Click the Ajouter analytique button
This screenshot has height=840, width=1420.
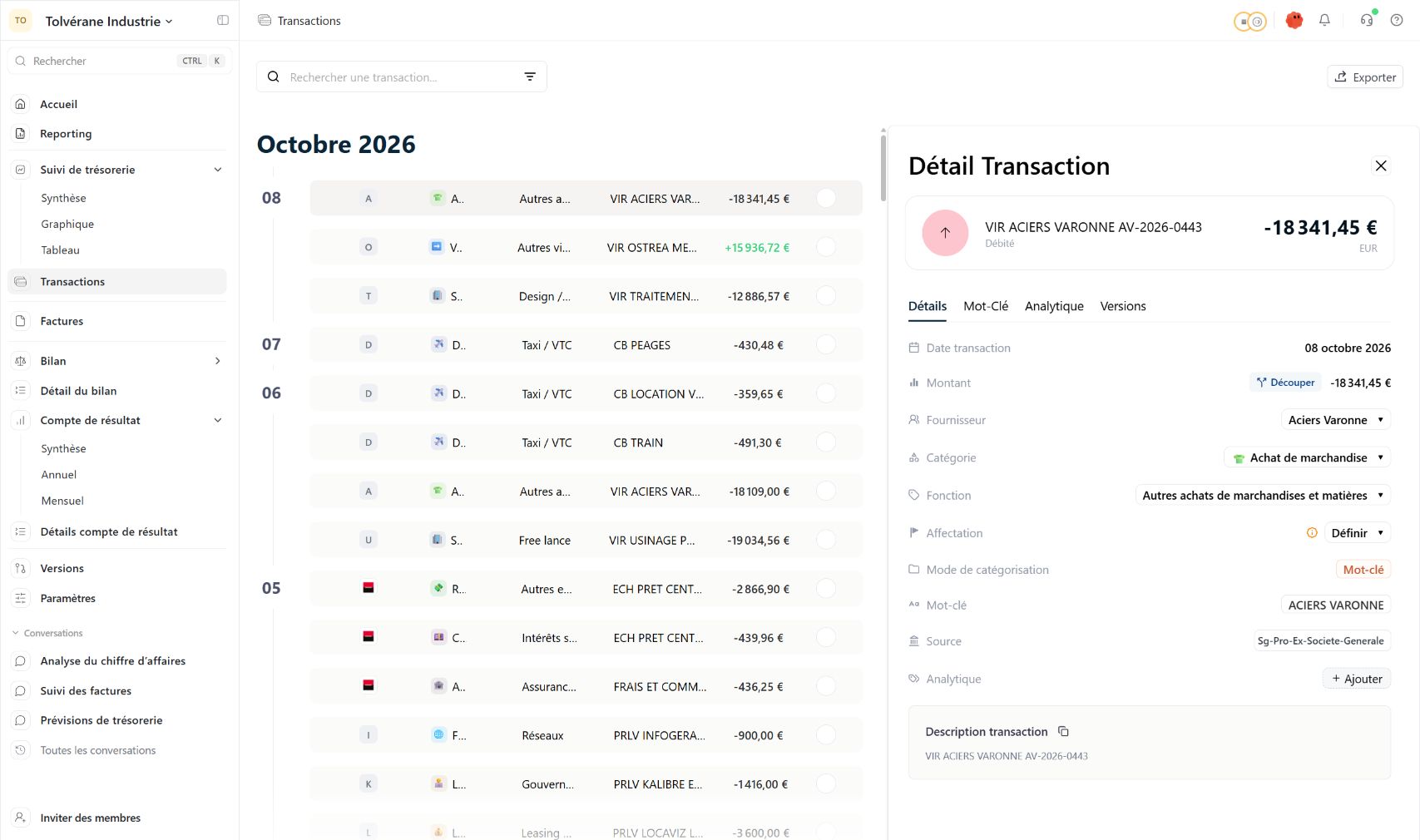(1357, 679)
